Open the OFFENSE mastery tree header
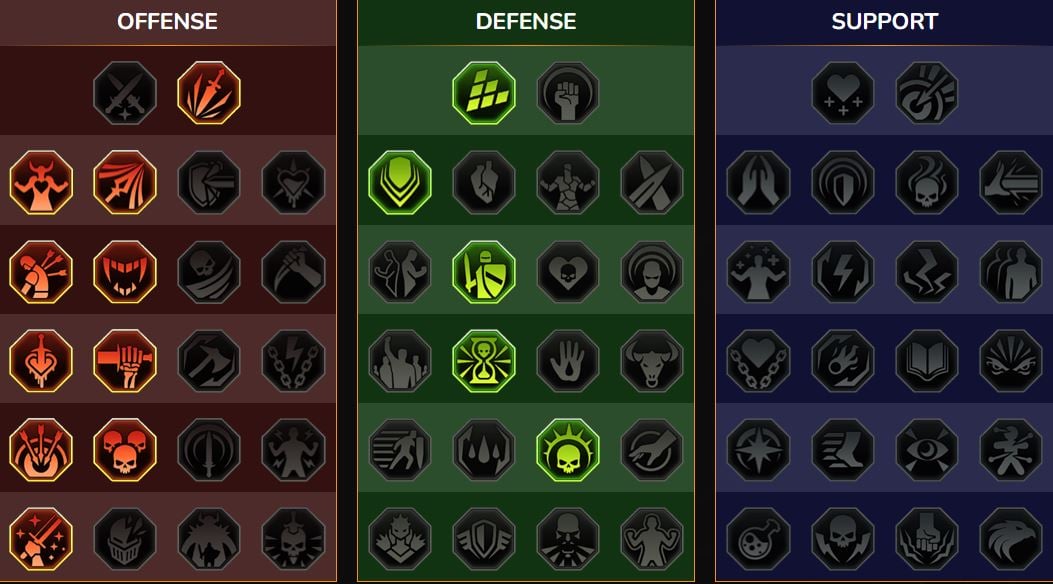1053x584 pixels. click(167, 21)
